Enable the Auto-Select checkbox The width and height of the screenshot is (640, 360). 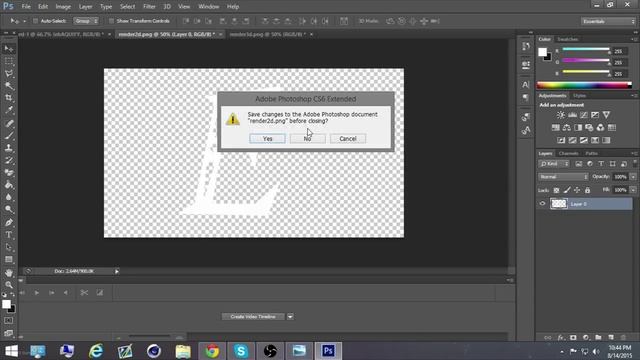tap(35, 21)
